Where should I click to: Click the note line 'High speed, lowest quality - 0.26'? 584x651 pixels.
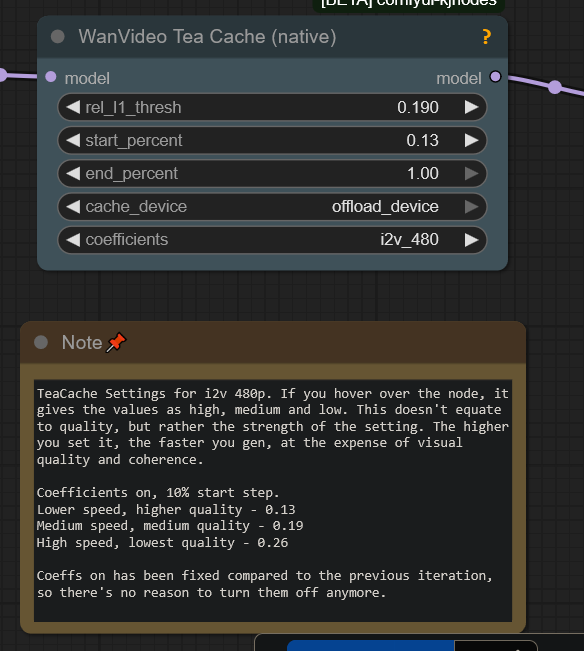pyautogui.click(x=162, y=542)
